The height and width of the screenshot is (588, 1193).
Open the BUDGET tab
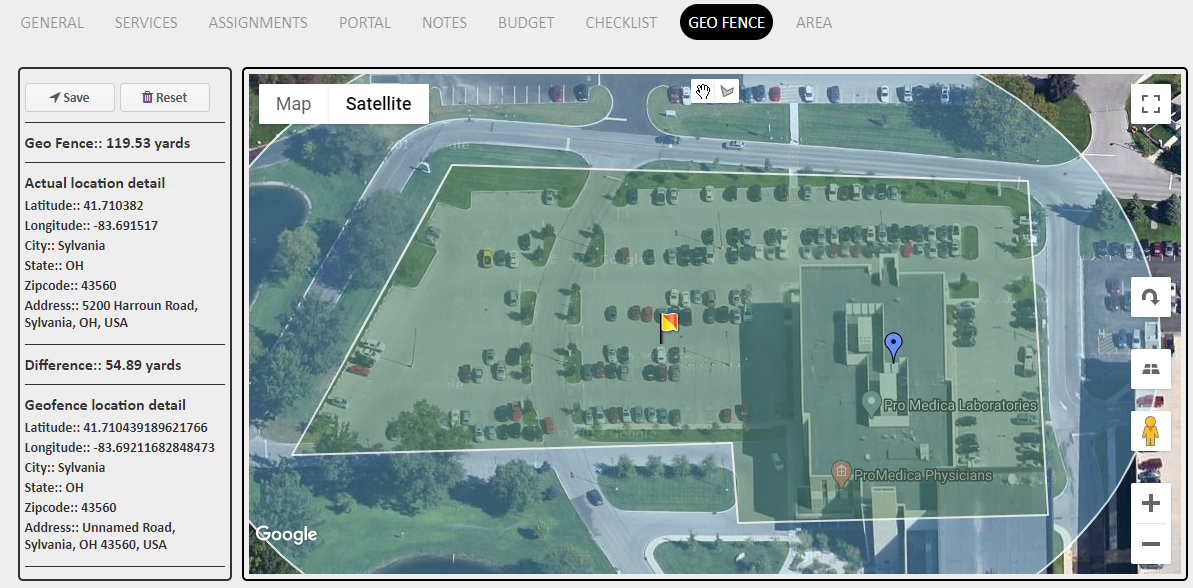tap(526, 22)
